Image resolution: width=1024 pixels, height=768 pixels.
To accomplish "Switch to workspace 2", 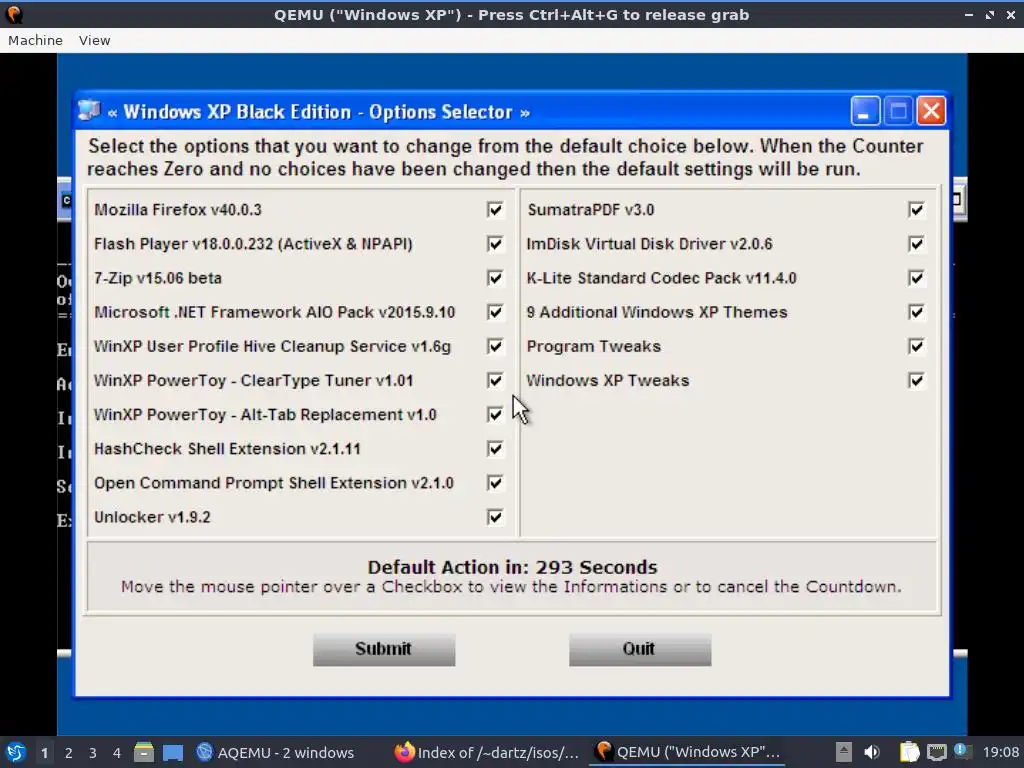I will click(69, 753).
